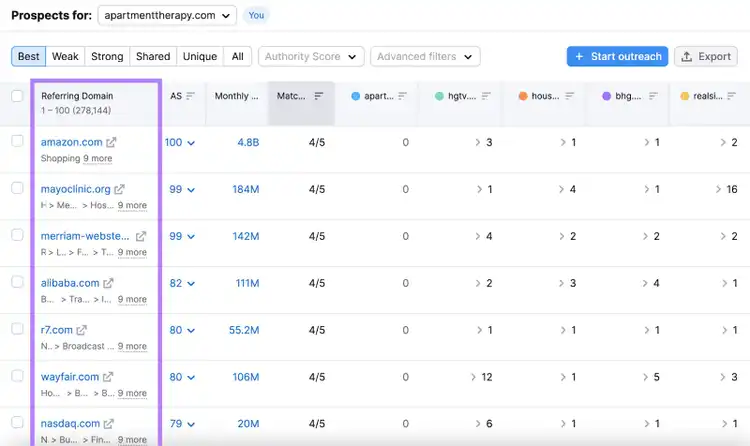The image size is (750, 446).
Task: Open nasdaq.com external link icon
Action: coord(109,424)
